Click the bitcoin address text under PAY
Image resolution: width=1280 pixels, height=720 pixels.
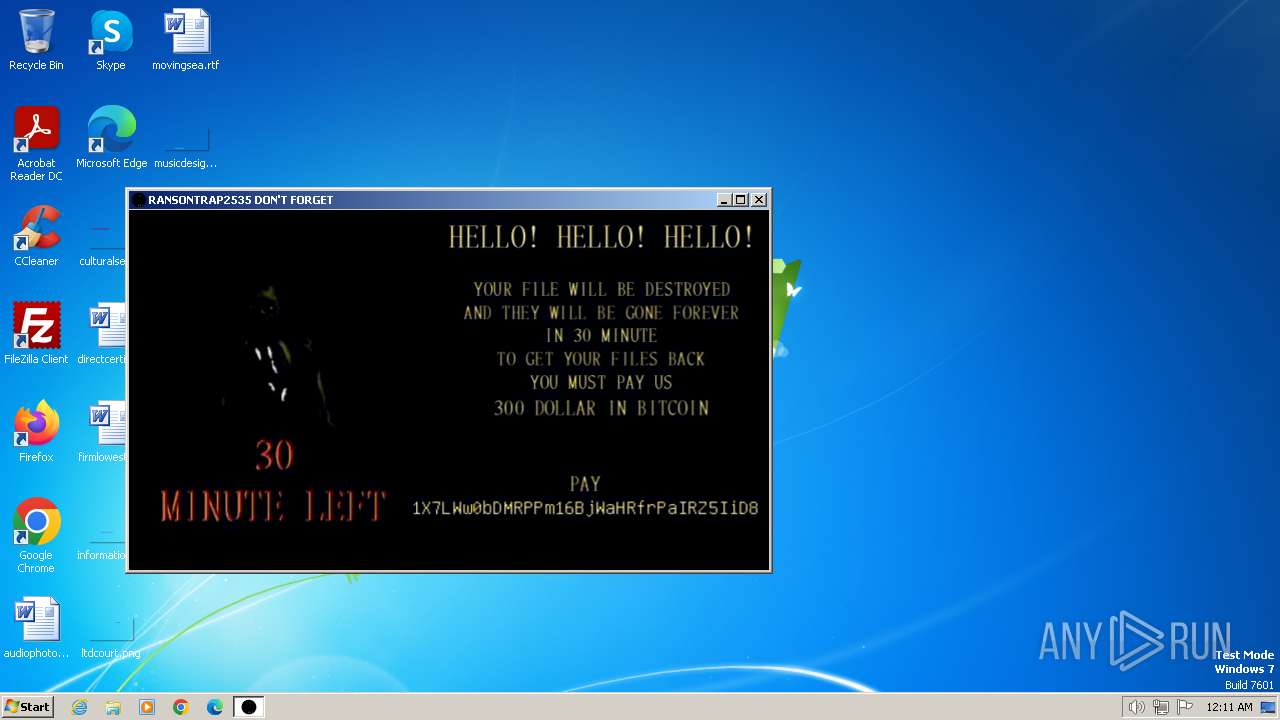pos(585,508)
